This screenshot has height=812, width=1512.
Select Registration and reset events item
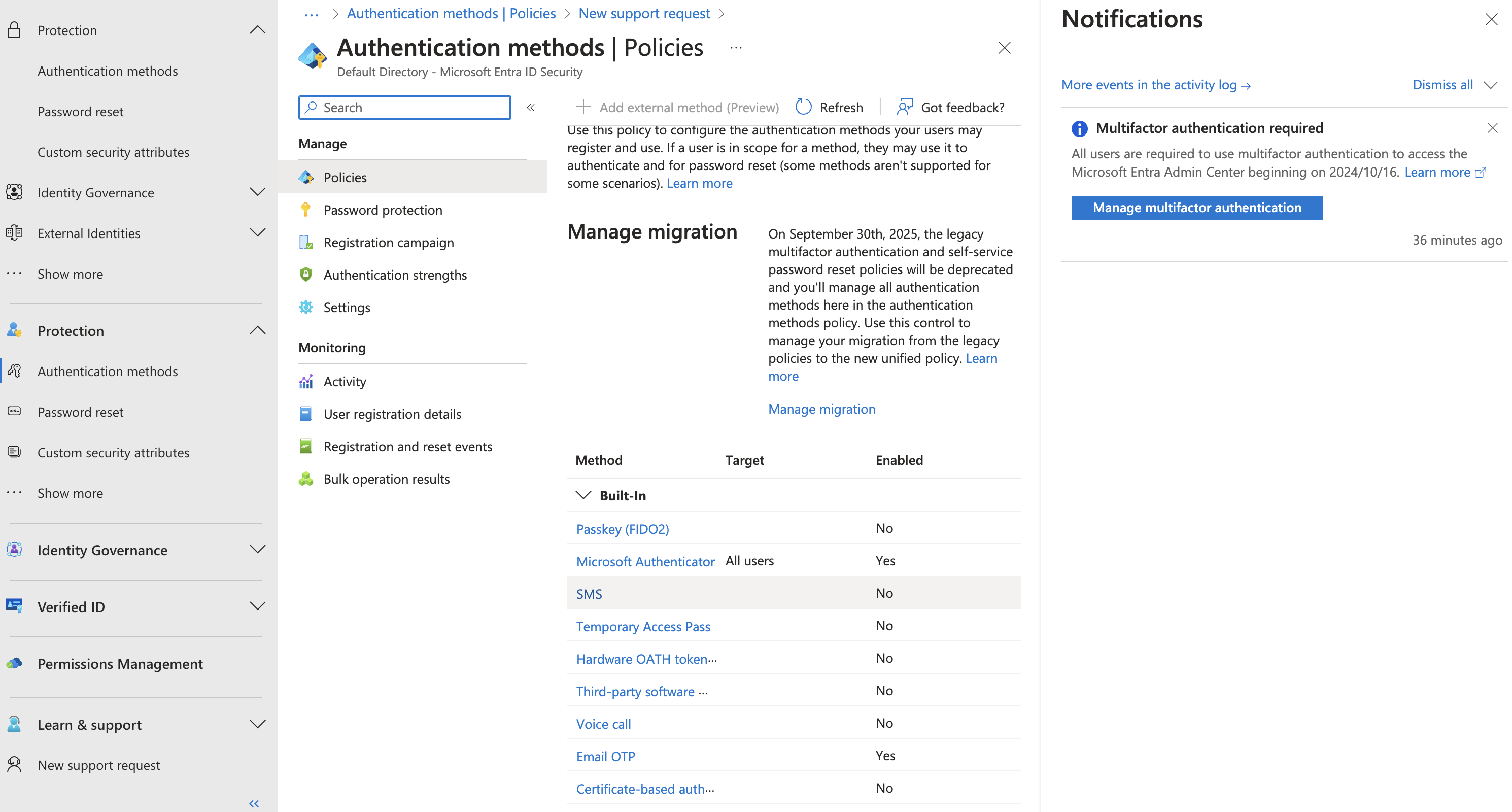[x=407, y=446]
